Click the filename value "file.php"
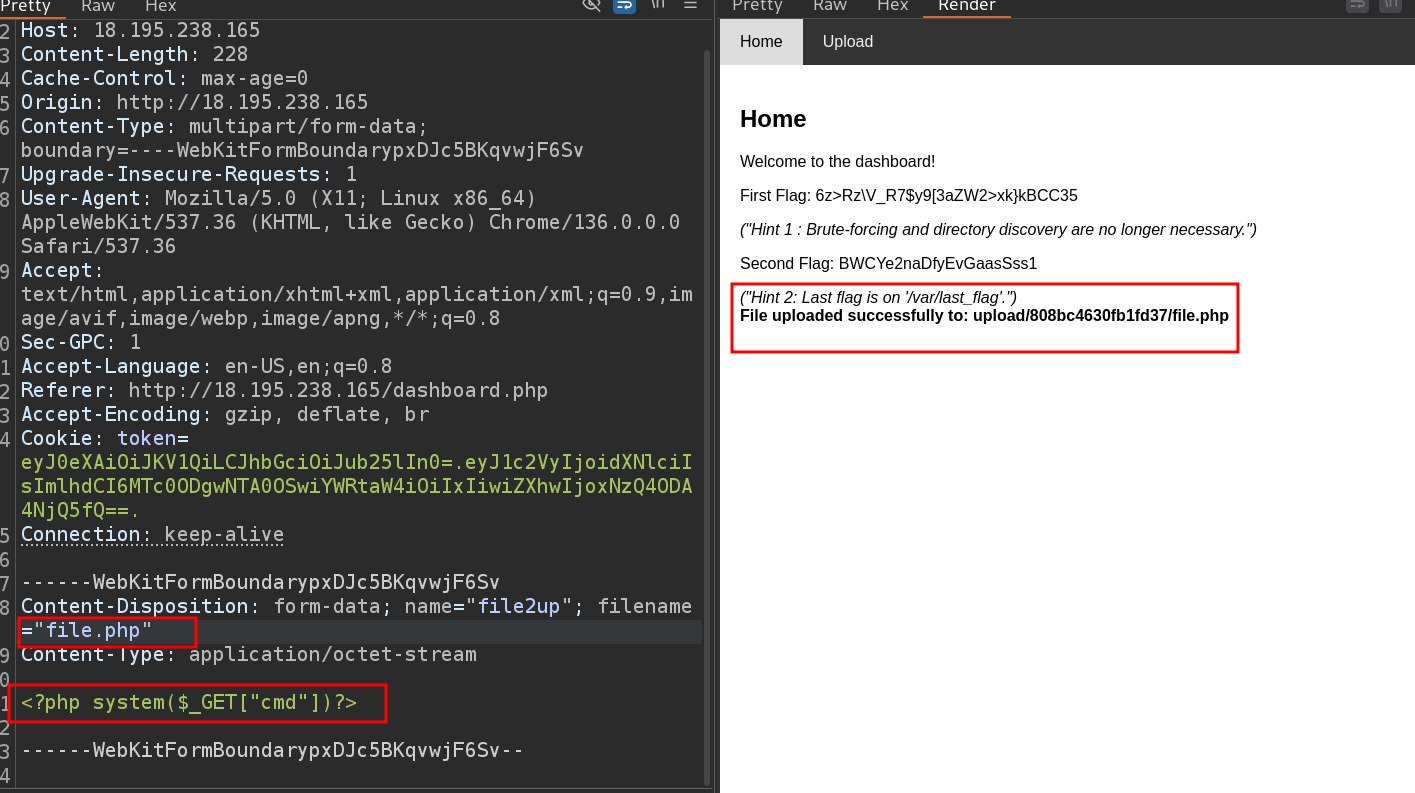 click(92, 630)
